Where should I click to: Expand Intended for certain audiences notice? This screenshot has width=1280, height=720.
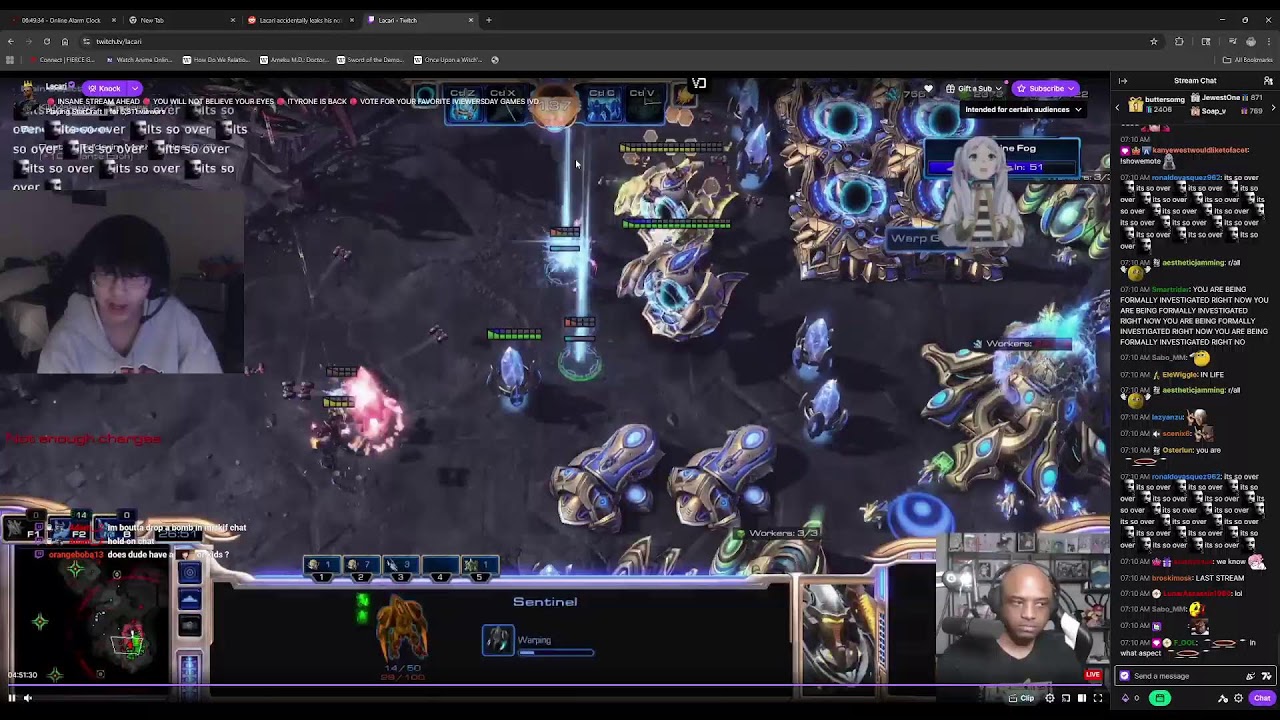pyautogui.click(x=1023, y=109)
